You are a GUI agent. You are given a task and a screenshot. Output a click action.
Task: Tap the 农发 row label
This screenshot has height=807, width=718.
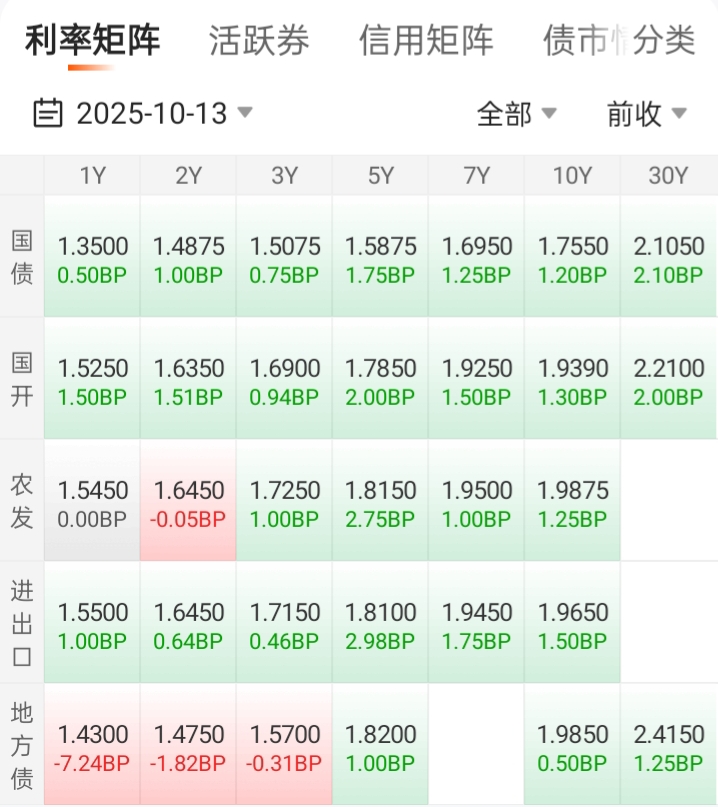coord(22,502)
